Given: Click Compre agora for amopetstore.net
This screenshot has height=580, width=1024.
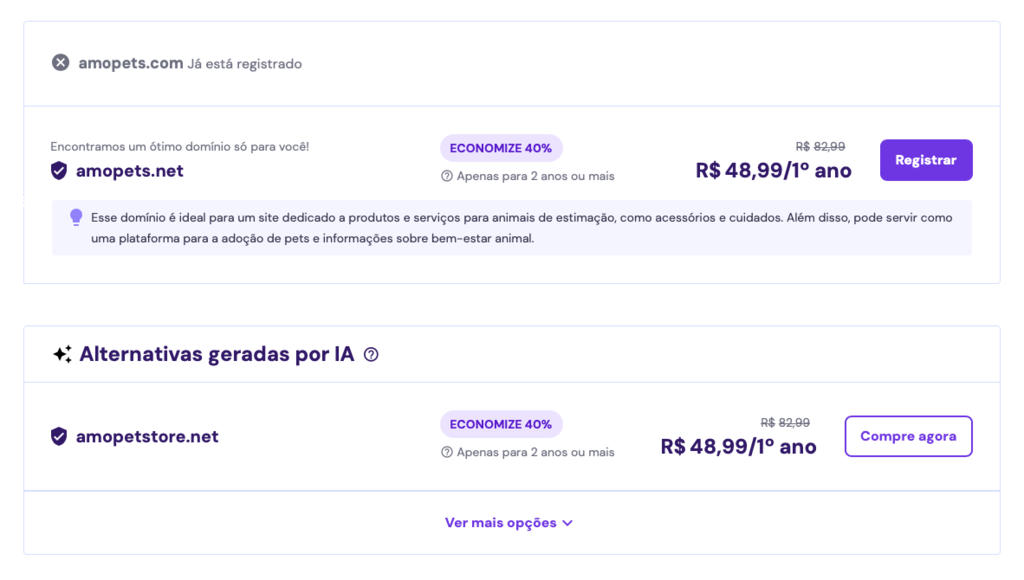Looking at the screenshot, I should (x=908, y=436).
